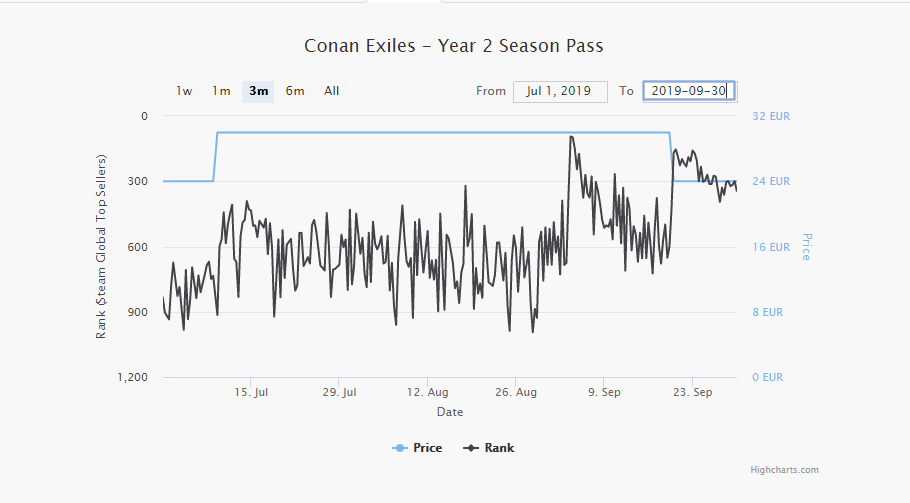This screenshot has height=503, width=910.
Task: Click the vertical Price axis title
Action: [x=806, y=246]
